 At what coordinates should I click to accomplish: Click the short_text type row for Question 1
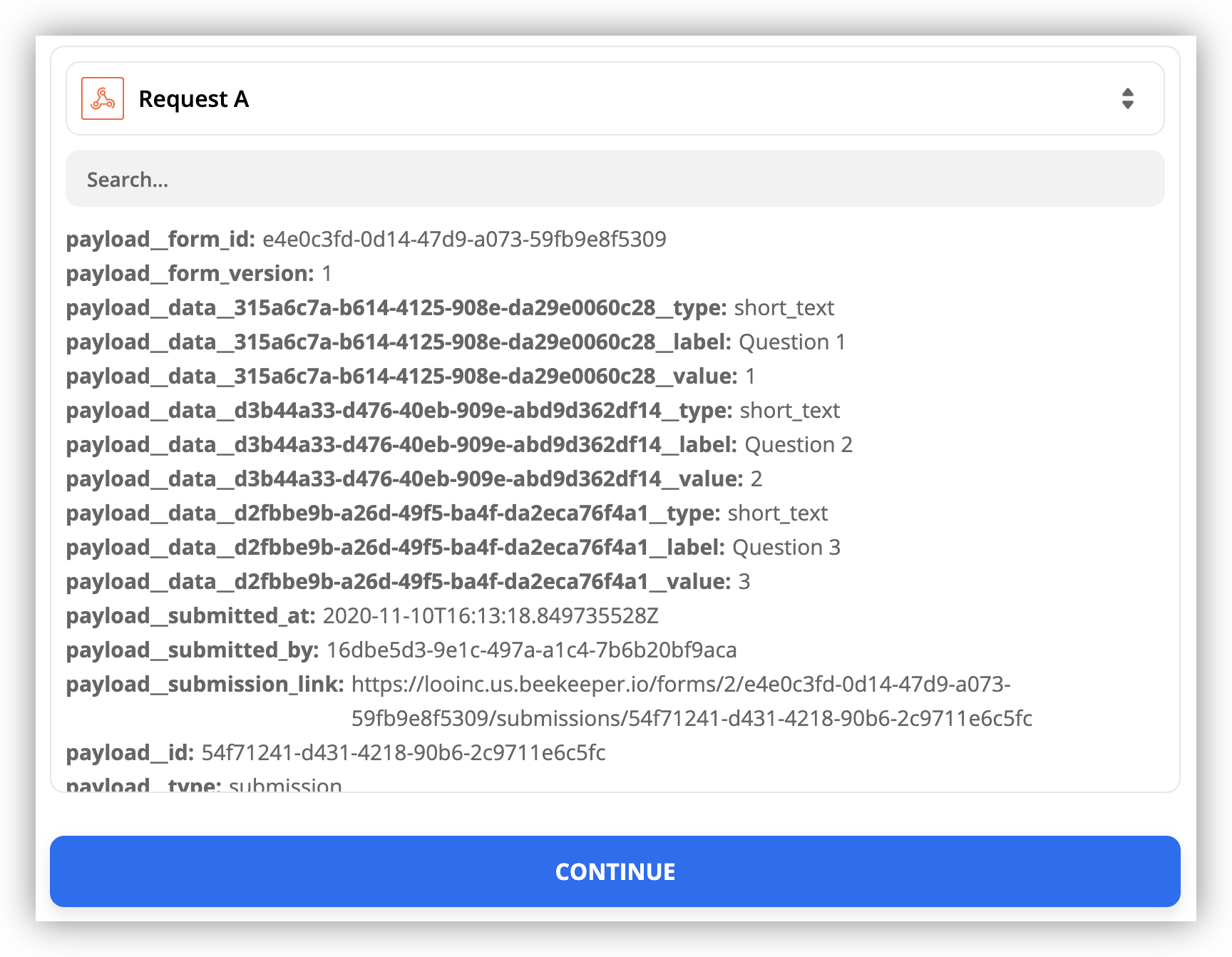click(450, 307)
